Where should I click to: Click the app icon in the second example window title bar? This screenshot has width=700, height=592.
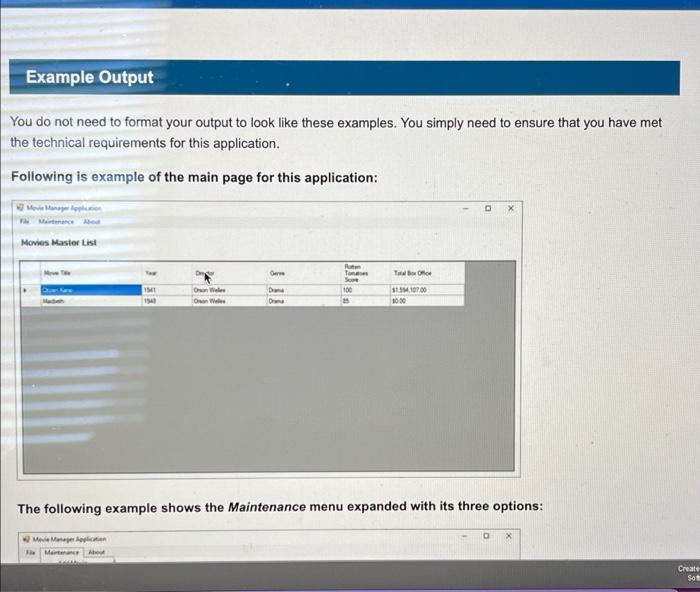click(x=27, y=539)
